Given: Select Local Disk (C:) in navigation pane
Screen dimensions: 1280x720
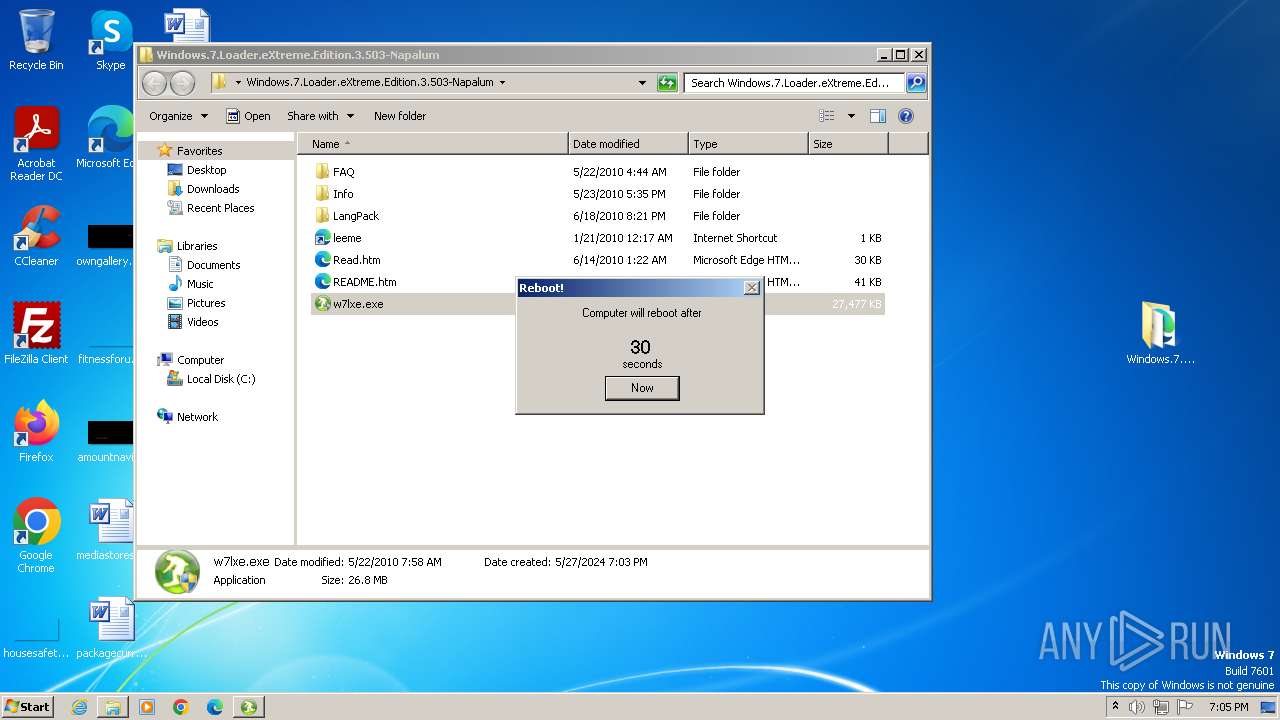Looking at the screenshot, I should [220, 379].
